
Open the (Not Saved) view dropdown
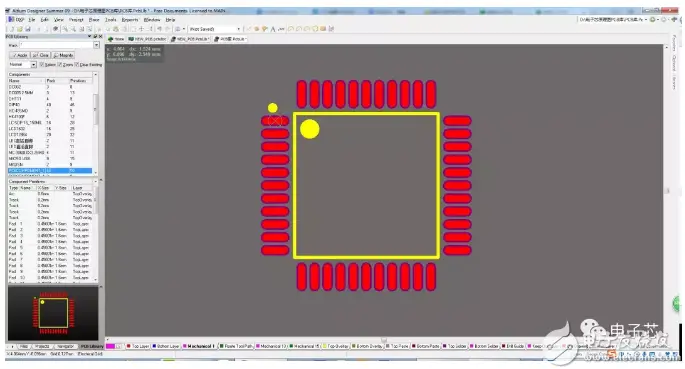tap(214, 29)
